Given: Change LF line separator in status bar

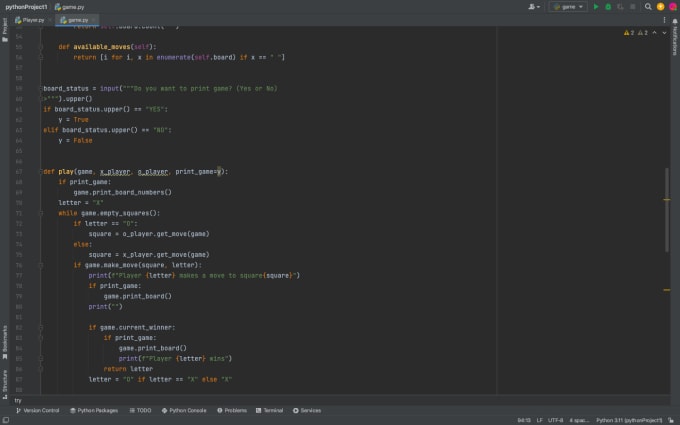Looking at the screenshot, I should point(539,420).
